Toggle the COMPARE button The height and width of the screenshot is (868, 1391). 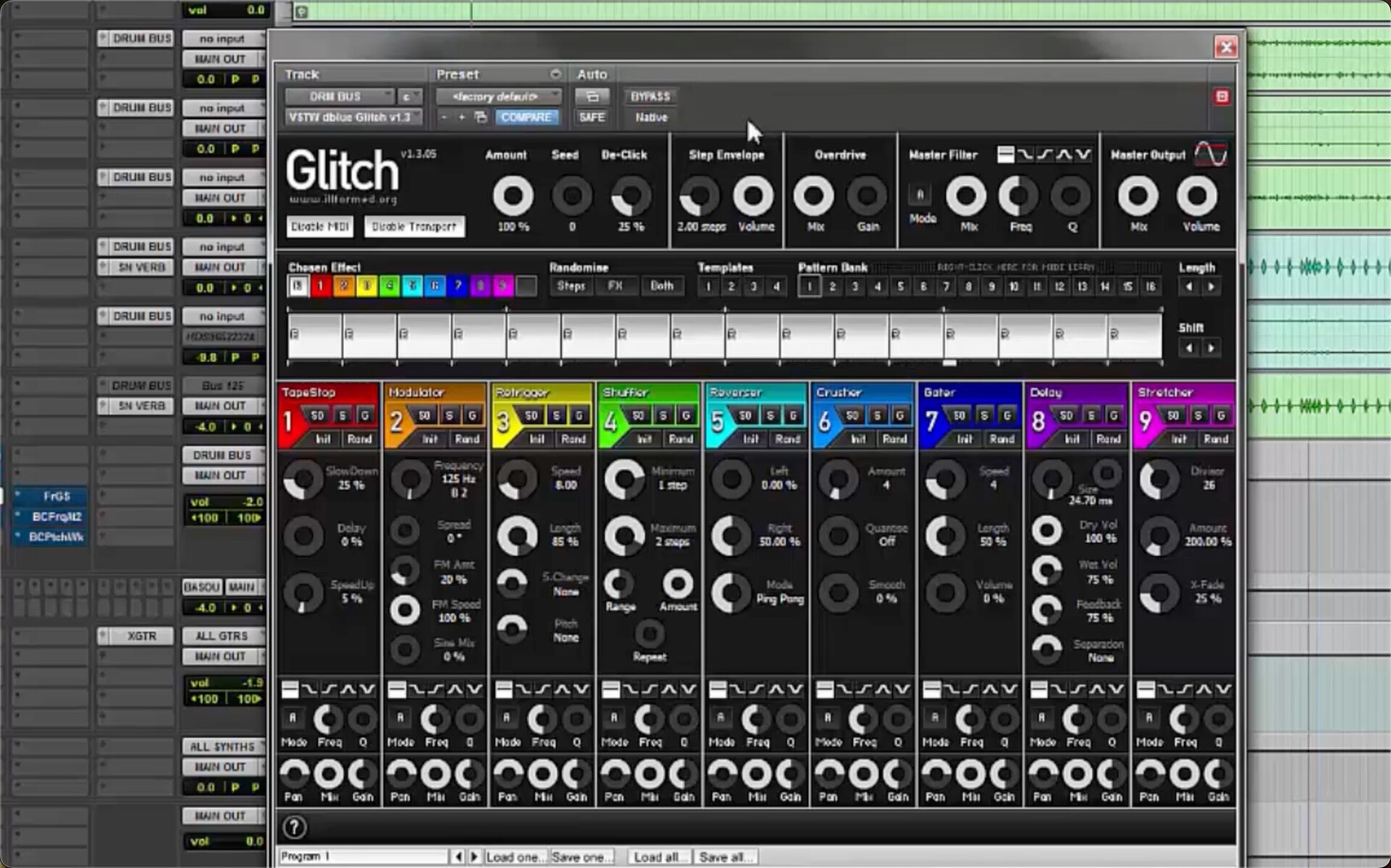click(526, 117)
